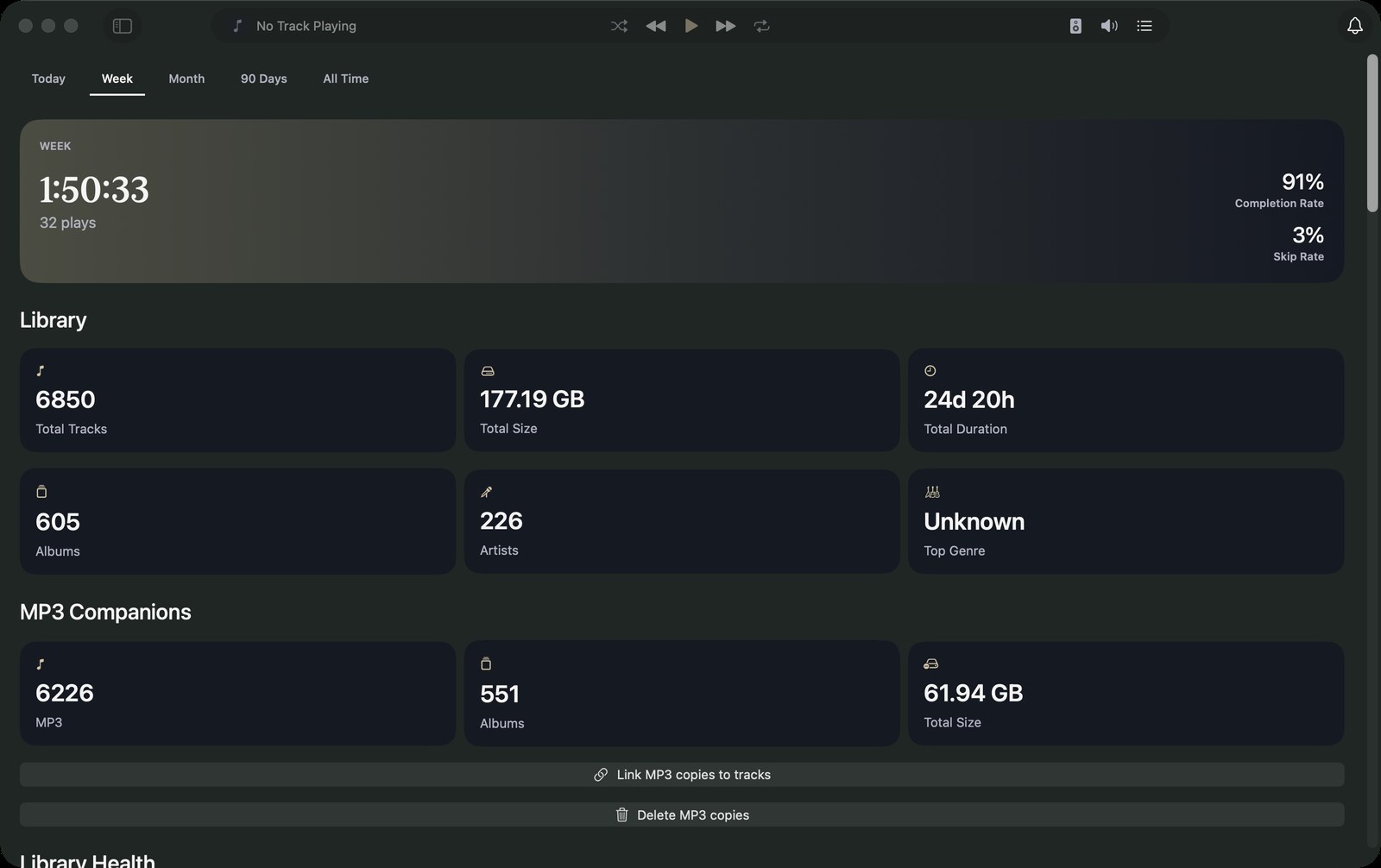This screenshot has width=1381, height=868.
Task: Open the 90 Days tab
Action: pyautogui.click(x=264, y=79)
